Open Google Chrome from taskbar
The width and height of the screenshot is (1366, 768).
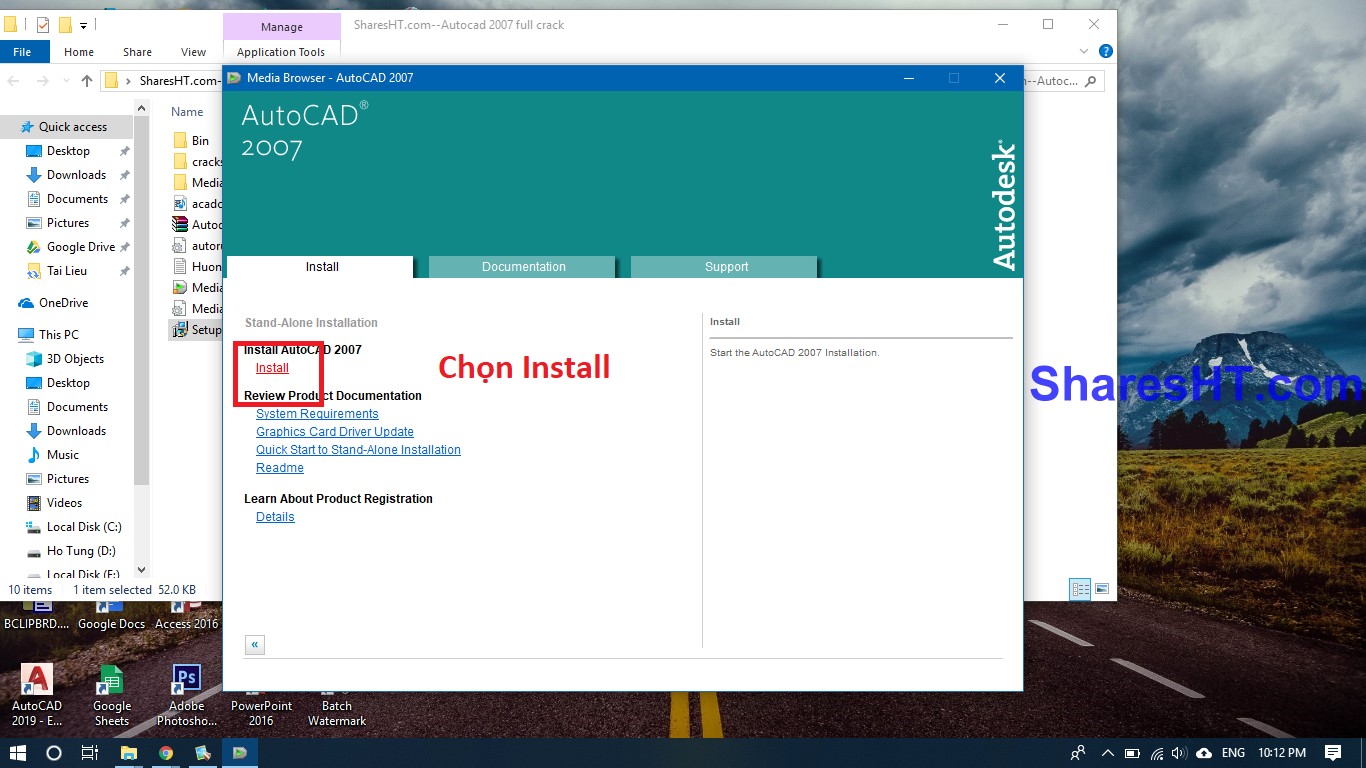(x=166, y=753)
